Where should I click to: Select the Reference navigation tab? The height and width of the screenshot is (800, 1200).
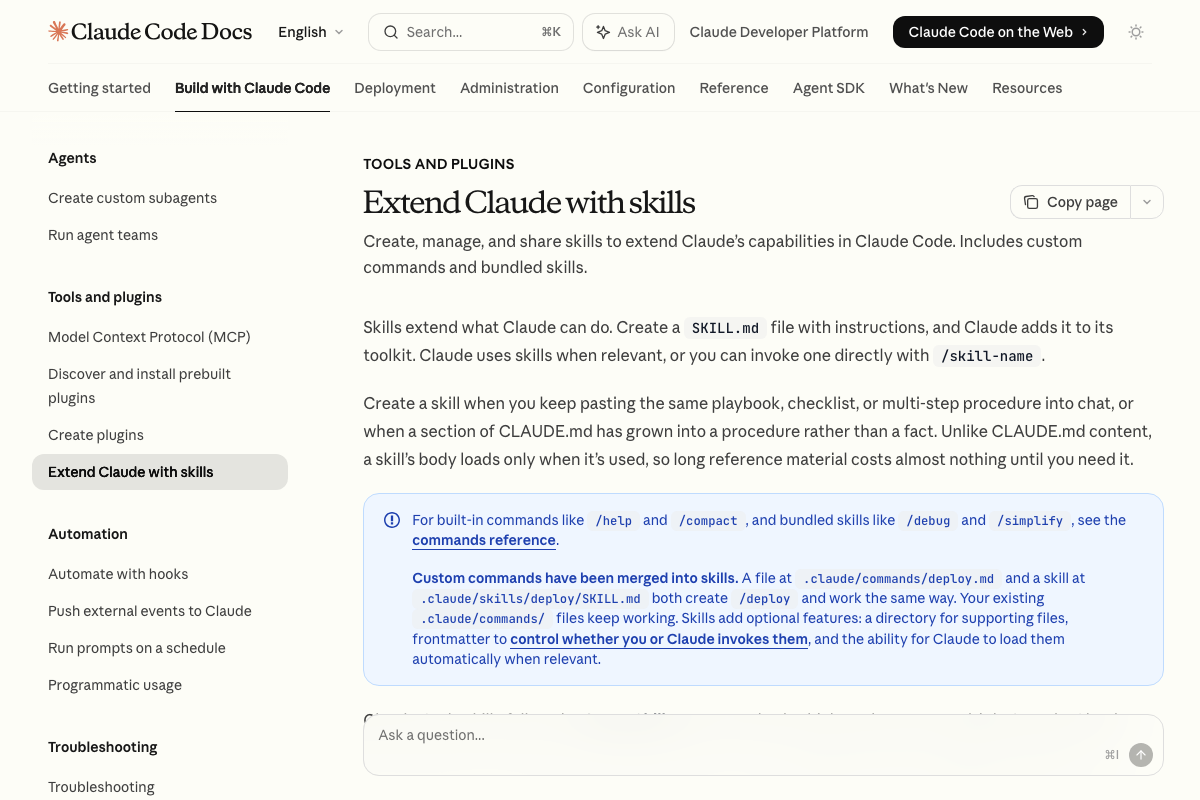pos(734,88)
